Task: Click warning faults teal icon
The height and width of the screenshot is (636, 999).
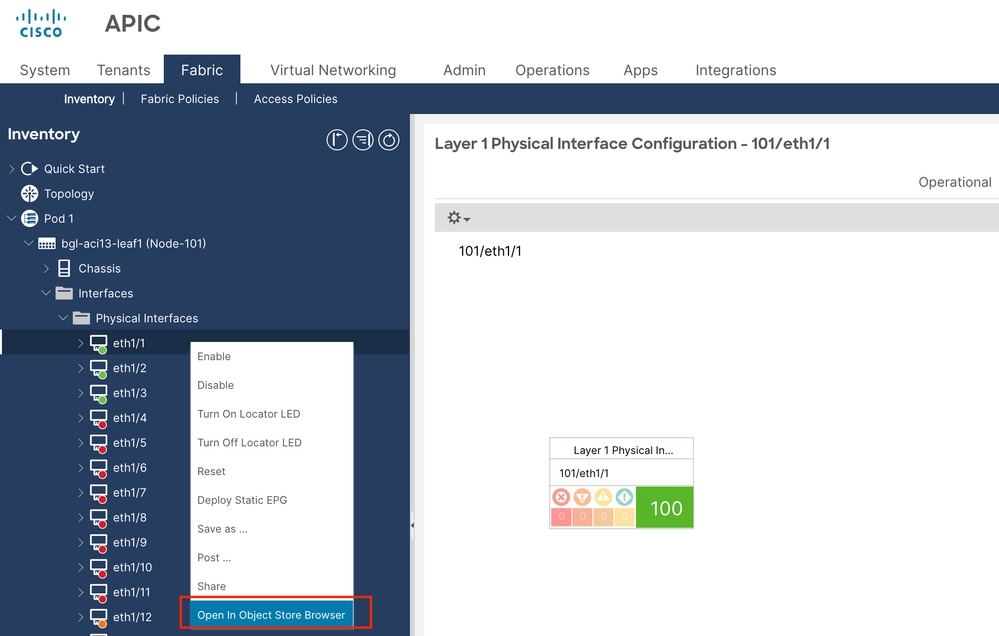Action: tap(624, 496)
